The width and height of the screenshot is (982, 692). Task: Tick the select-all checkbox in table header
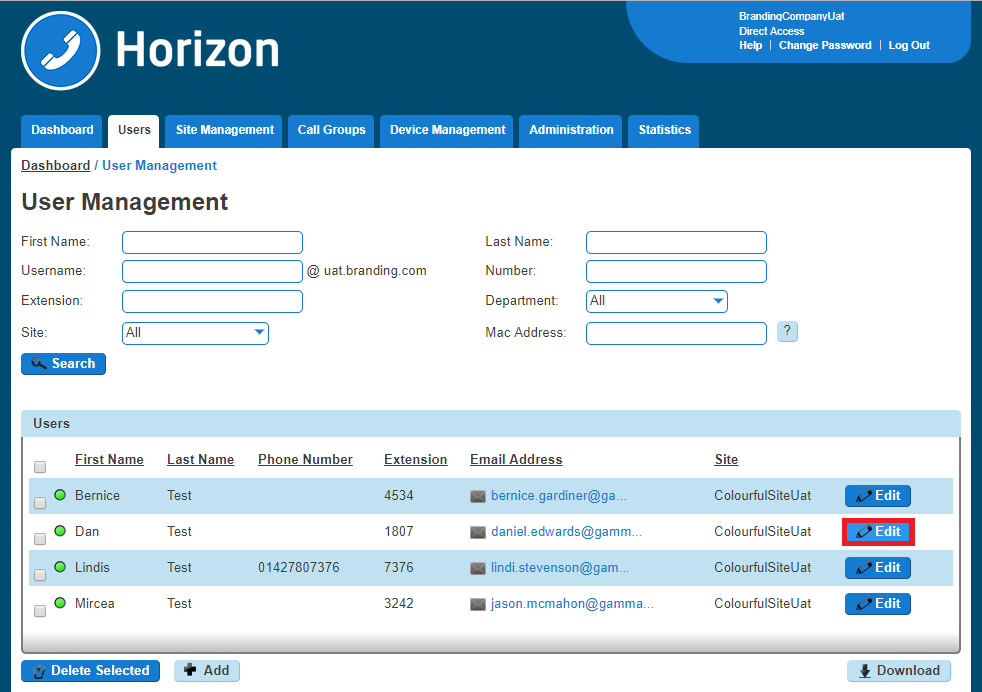(40, 467)
